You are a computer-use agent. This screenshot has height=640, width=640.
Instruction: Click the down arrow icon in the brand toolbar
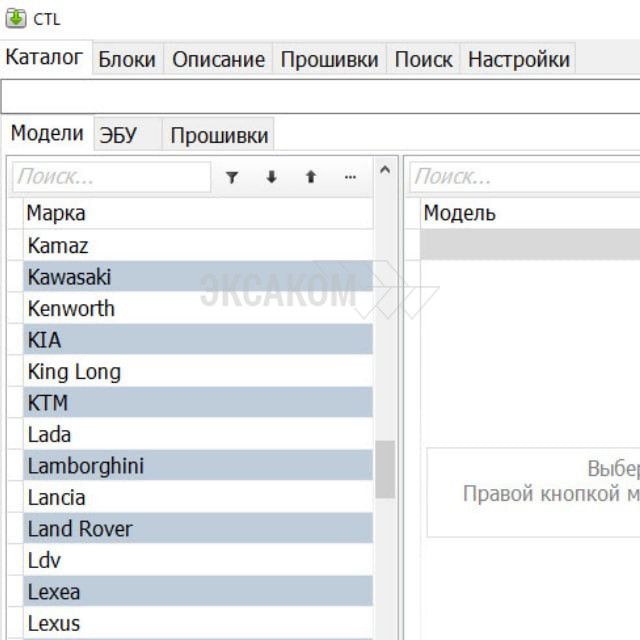pos(271,177)
